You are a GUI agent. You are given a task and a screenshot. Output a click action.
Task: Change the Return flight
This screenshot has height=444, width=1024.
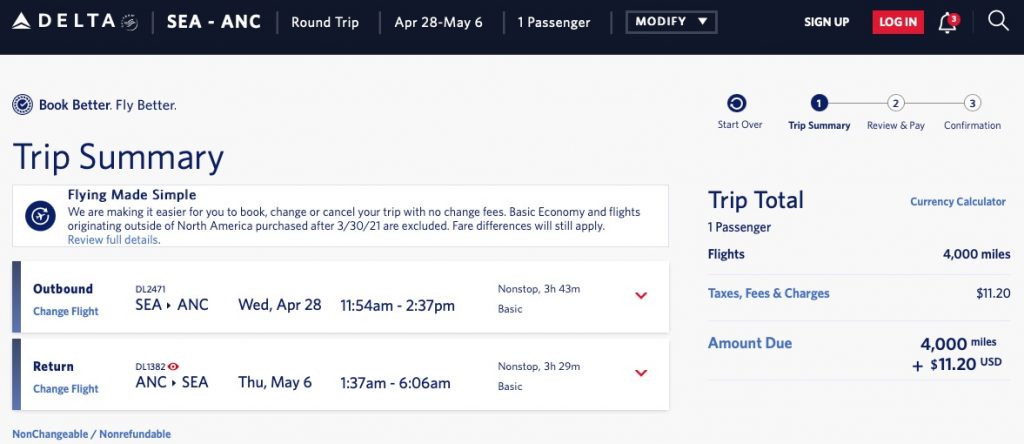coord(66,389)
